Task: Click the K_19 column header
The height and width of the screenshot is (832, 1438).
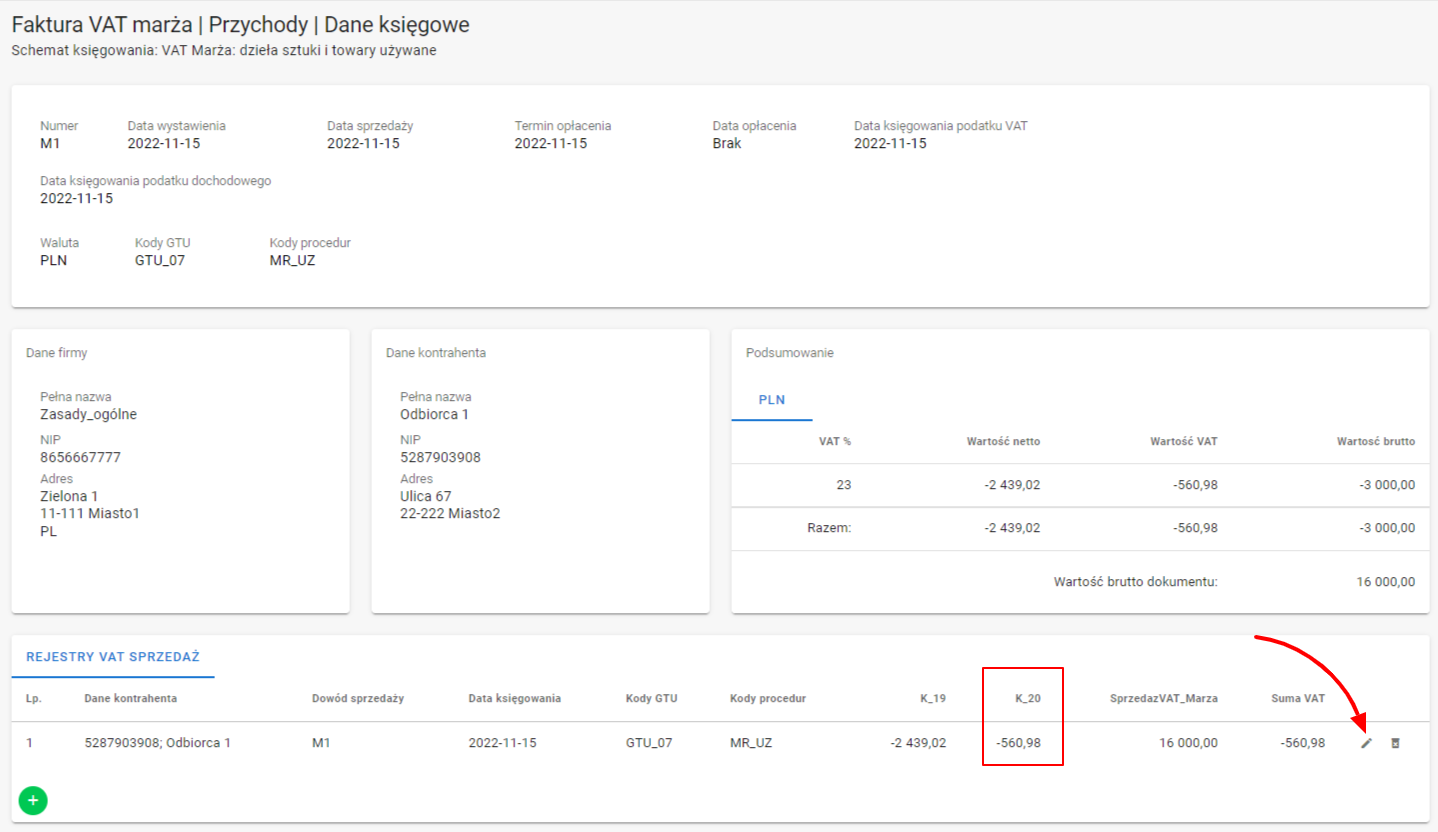Action: 932,698
